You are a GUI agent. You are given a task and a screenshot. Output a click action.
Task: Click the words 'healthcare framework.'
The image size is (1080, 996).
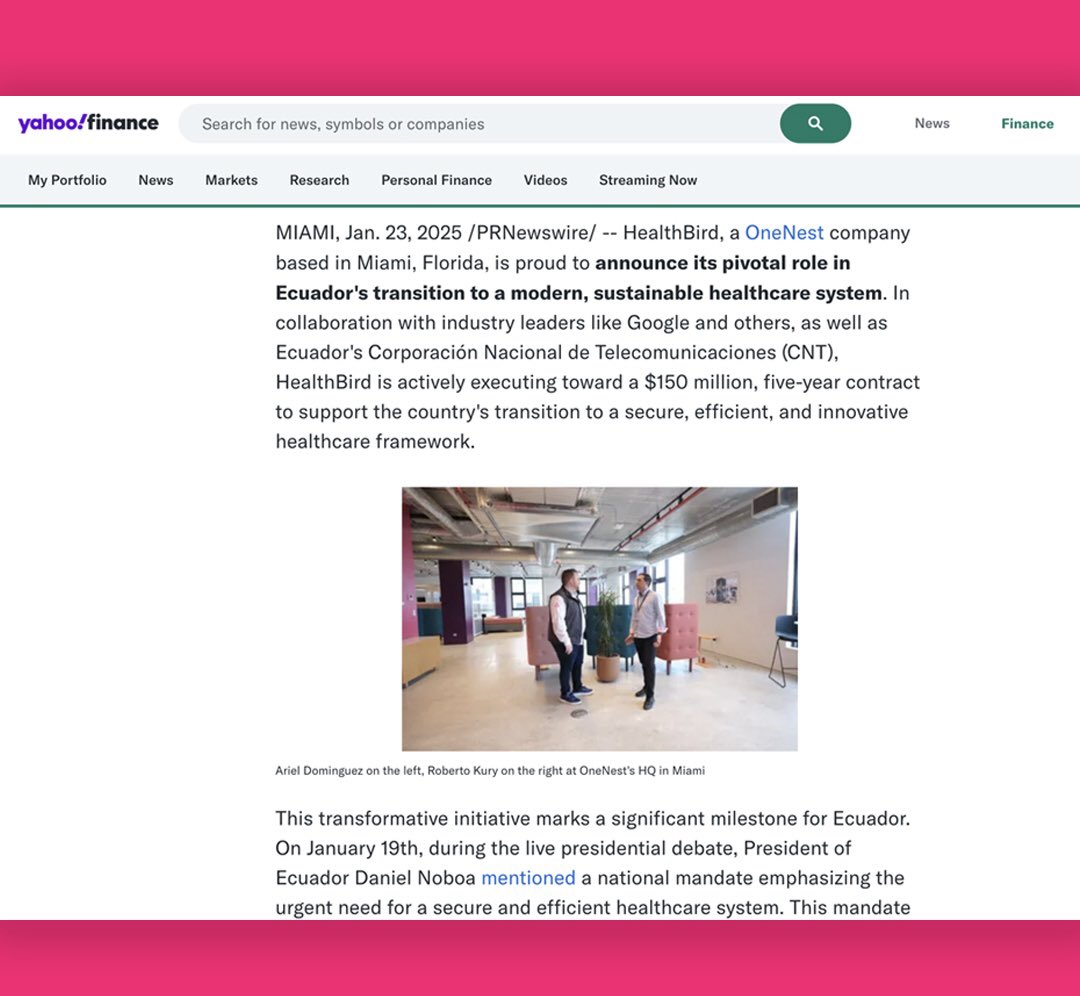(375, 442)
